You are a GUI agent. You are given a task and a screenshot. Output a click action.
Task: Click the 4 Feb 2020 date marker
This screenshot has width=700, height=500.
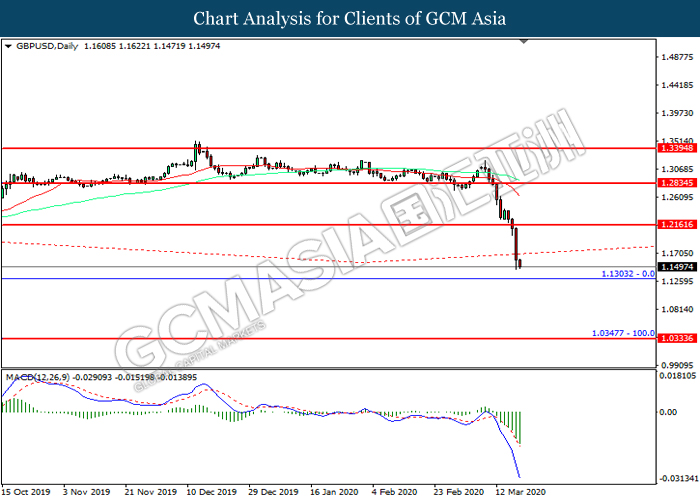click(x=395, y=492)
